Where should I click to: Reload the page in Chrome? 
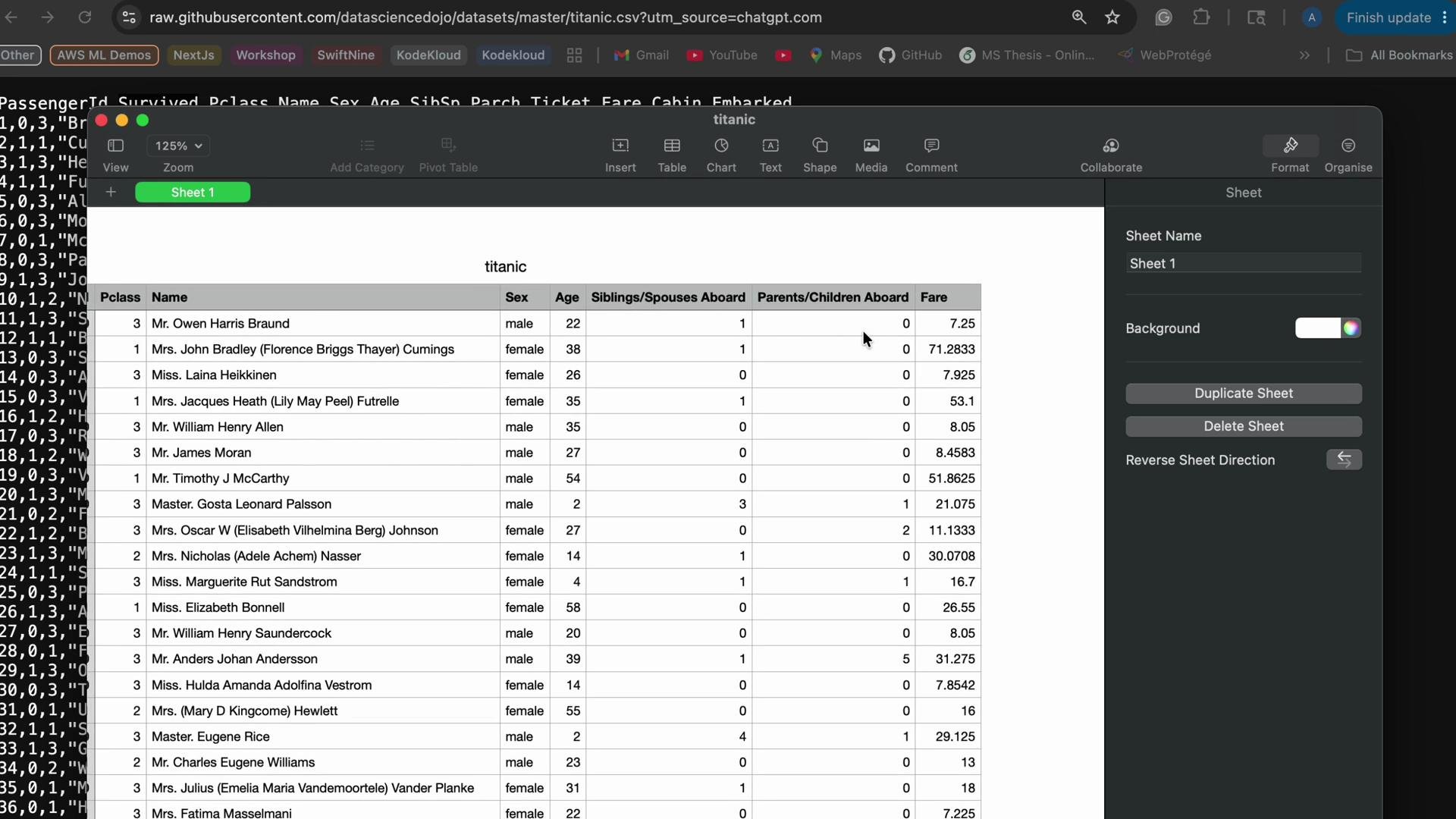pyautogui.click(x=85, y=17)
